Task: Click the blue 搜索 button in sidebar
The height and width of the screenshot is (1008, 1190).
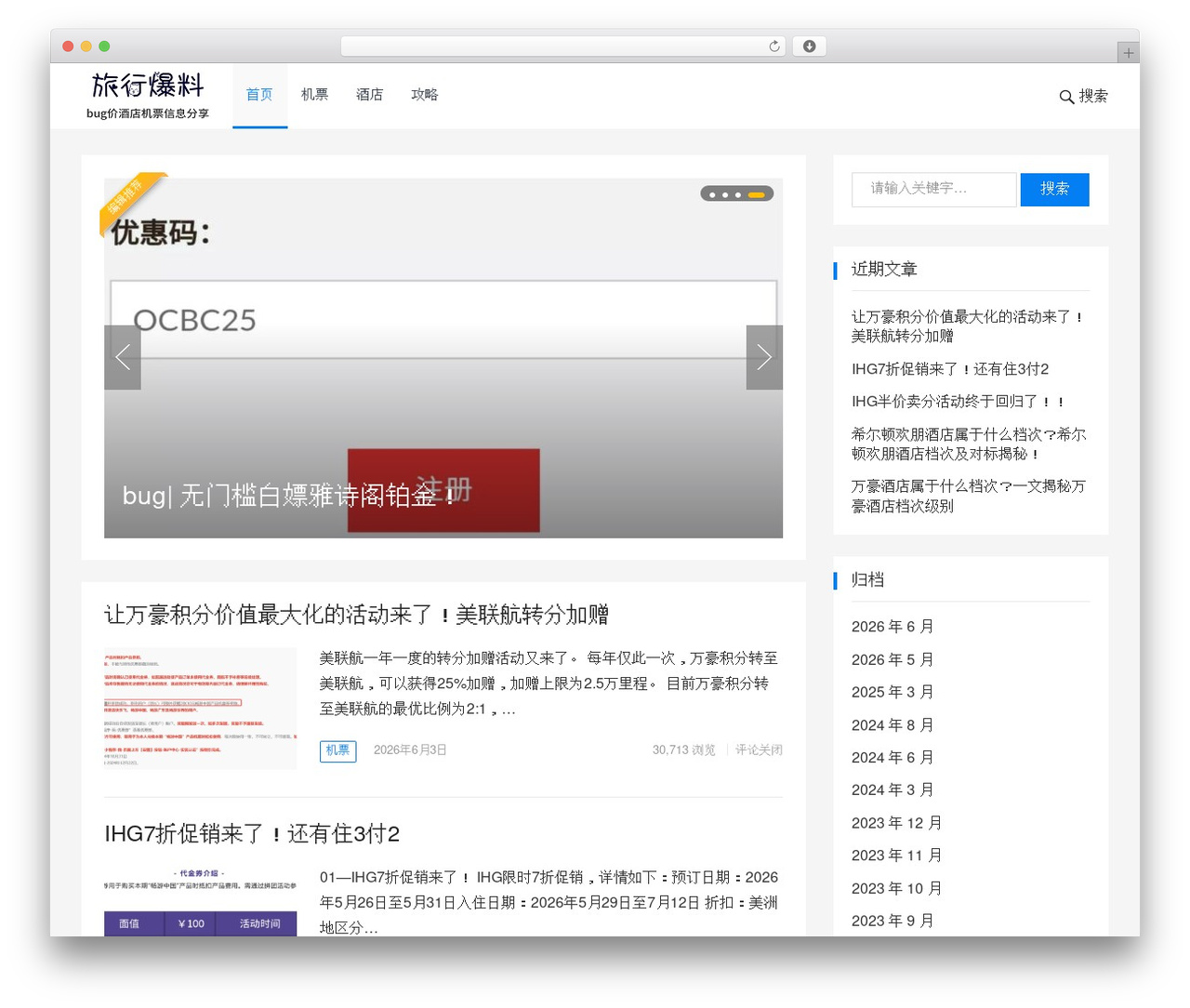Action: (1054, 189)
